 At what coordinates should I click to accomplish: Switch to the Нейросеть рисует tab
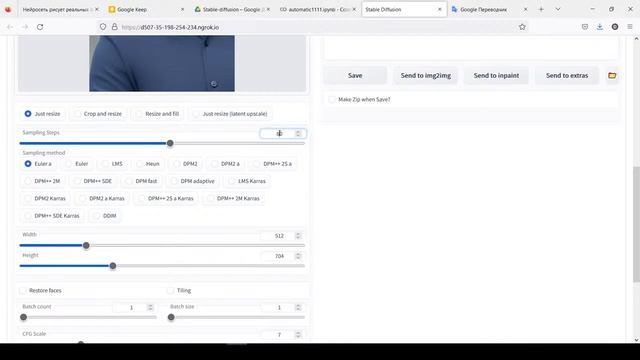point(60,9)
